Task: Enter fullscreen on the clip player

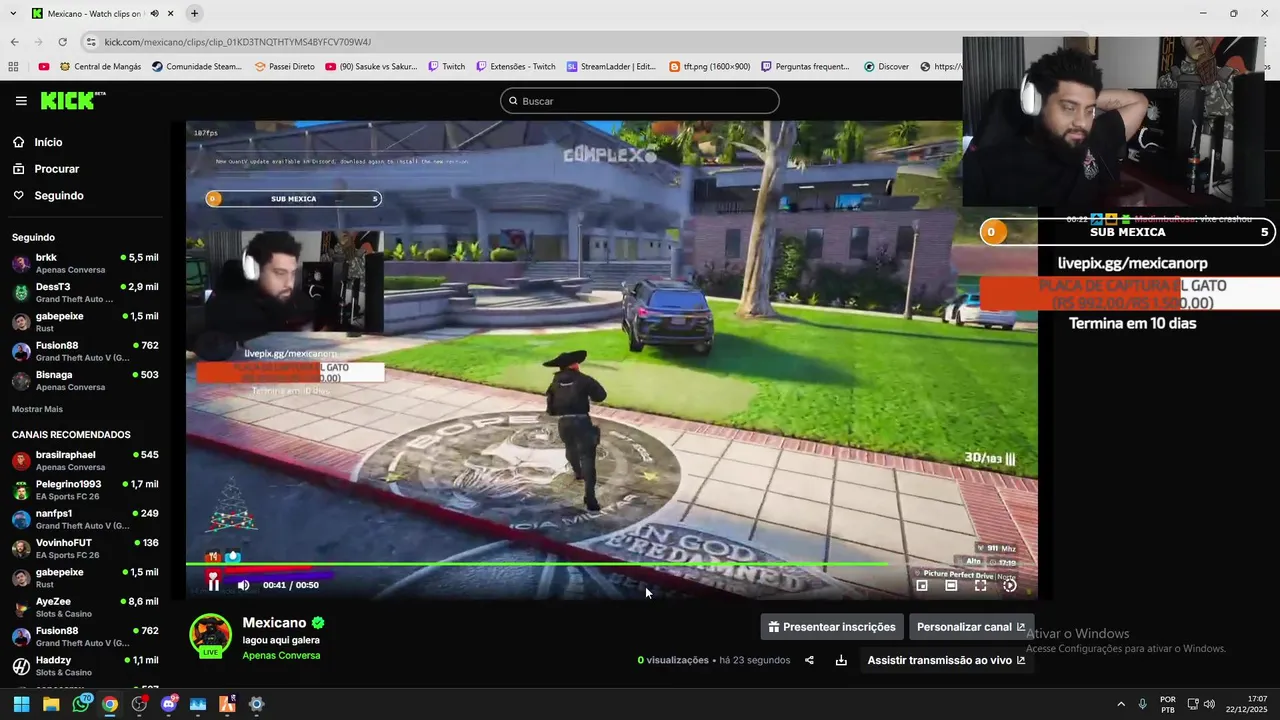Action: (x=981, y=585)
